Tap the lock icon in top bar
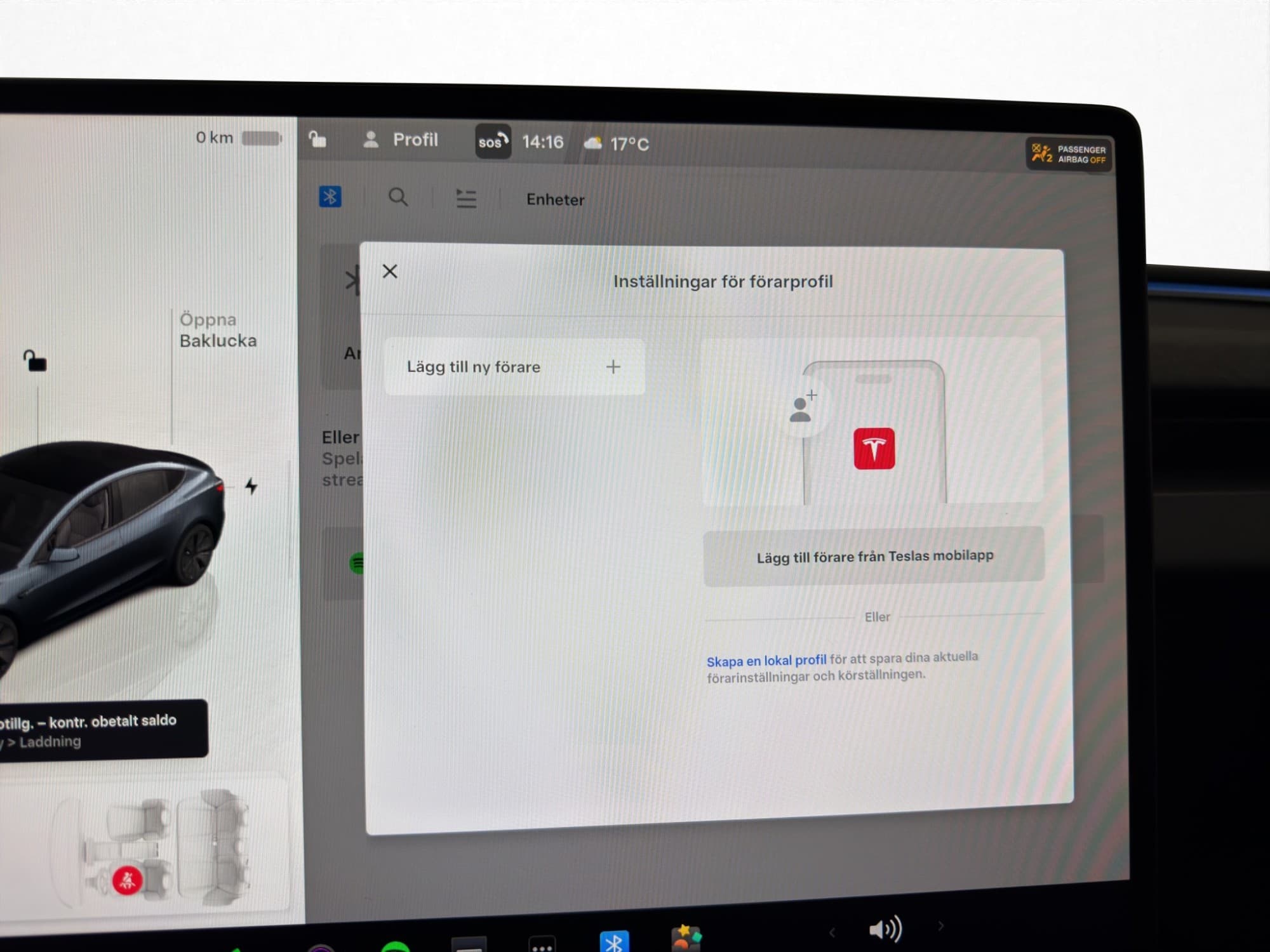 coord(317,139)
